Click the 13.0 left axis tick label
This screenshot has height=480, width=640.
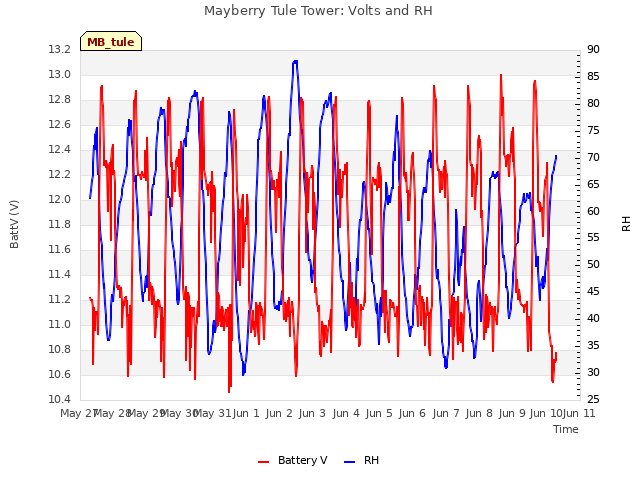(60, 75)
